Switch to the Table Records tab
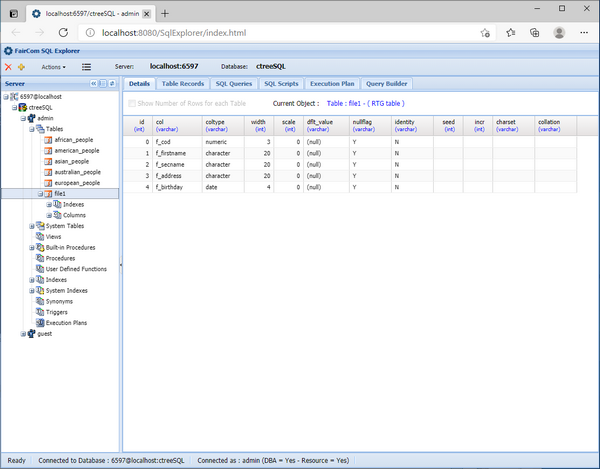Image resolution: width=600 pixels, height=469 pixels. point(183,84)
